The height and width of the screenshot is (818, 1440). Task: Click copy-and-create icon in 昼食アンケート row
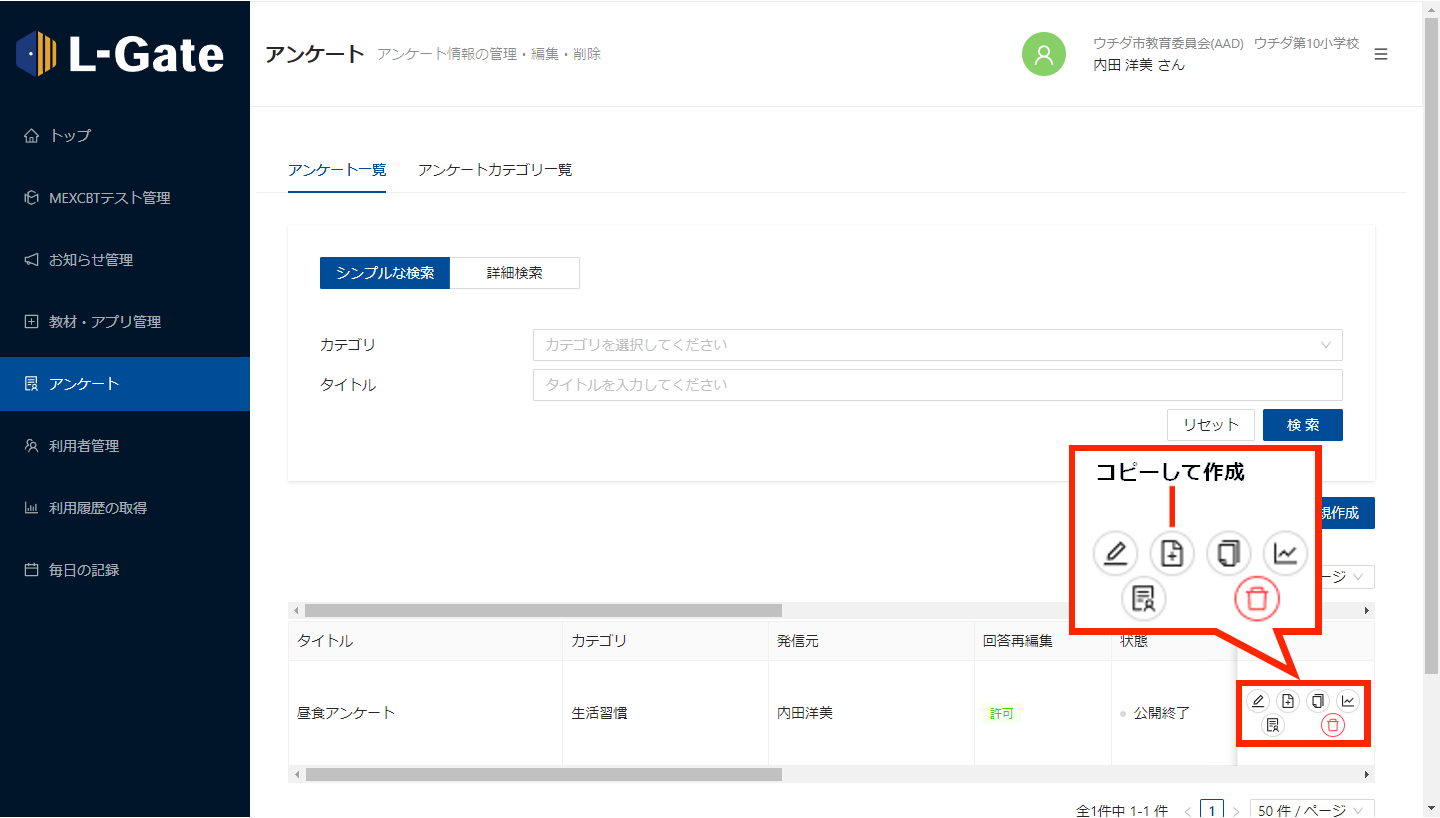tap(1288, 701)
